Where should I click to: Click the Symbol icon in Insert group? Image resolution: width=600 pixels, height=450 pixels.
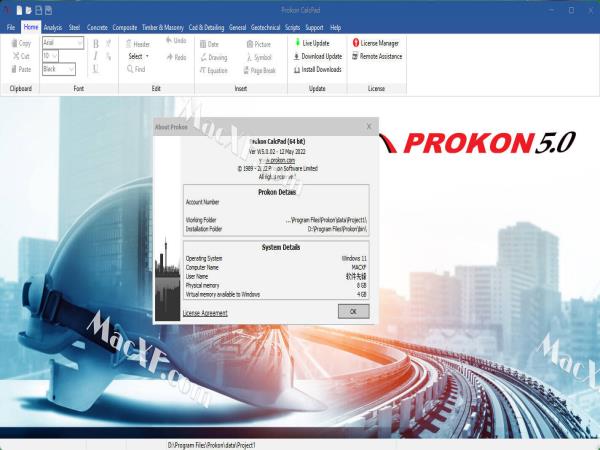(249, 57)
